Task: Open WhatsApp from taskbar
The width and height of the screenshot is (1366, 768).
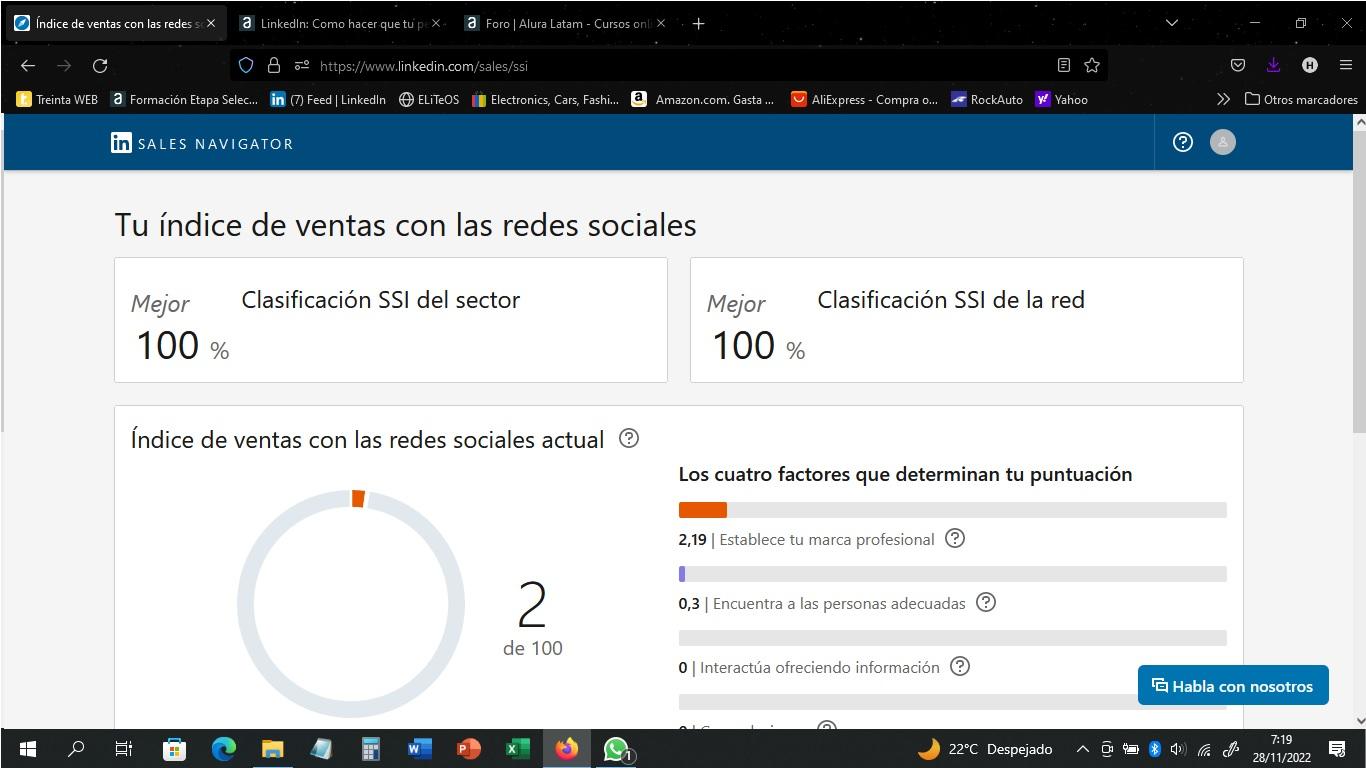Action: coord(616,748)
